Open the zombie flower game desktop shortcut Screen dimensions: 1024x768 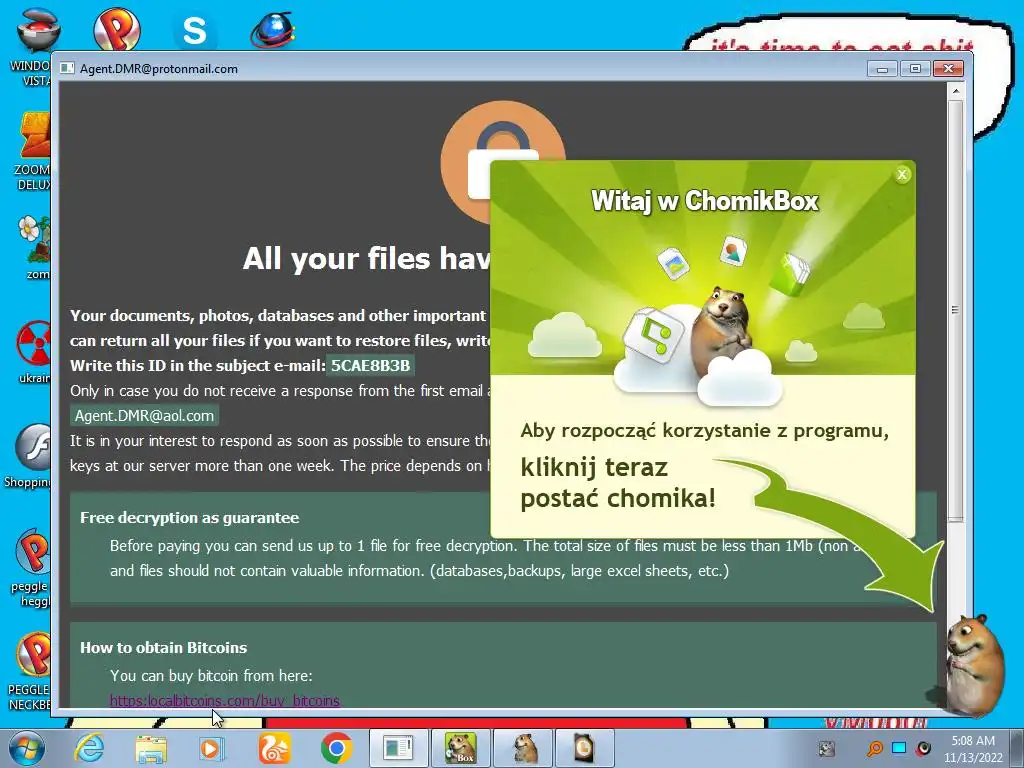(35, 248)
